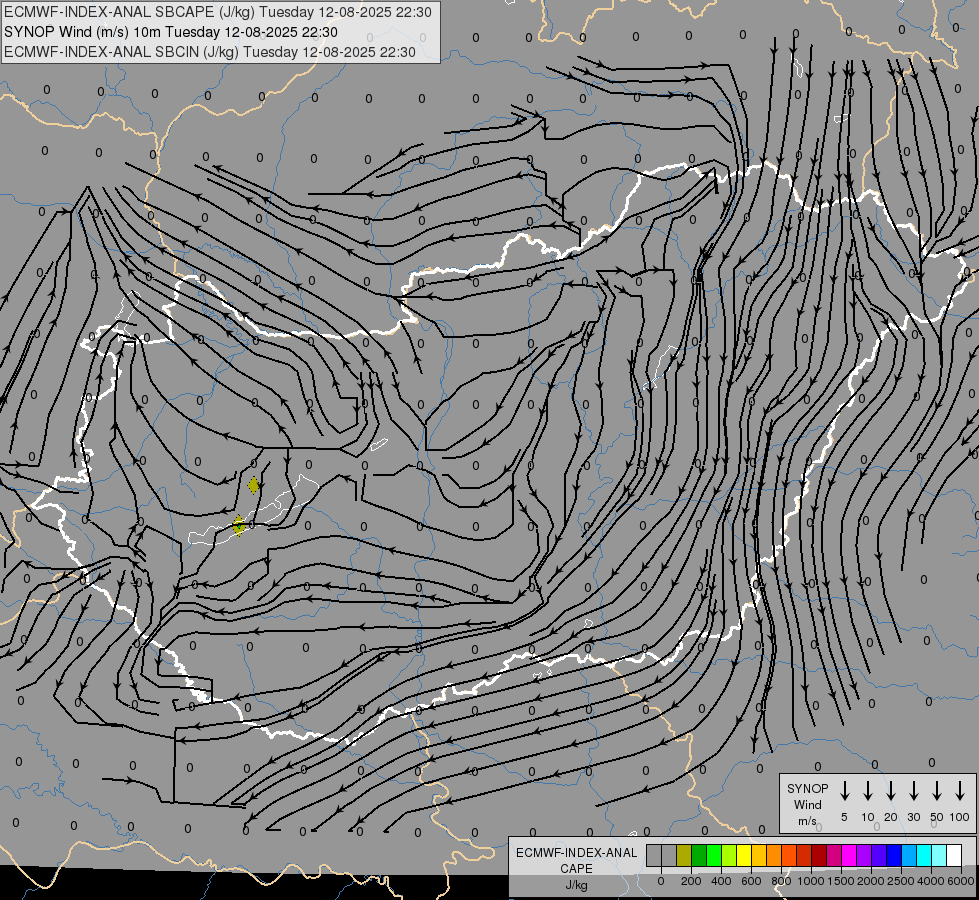Click the '6000' tick label on CAPE scale
979x900 pixels.
coord(961,881)
